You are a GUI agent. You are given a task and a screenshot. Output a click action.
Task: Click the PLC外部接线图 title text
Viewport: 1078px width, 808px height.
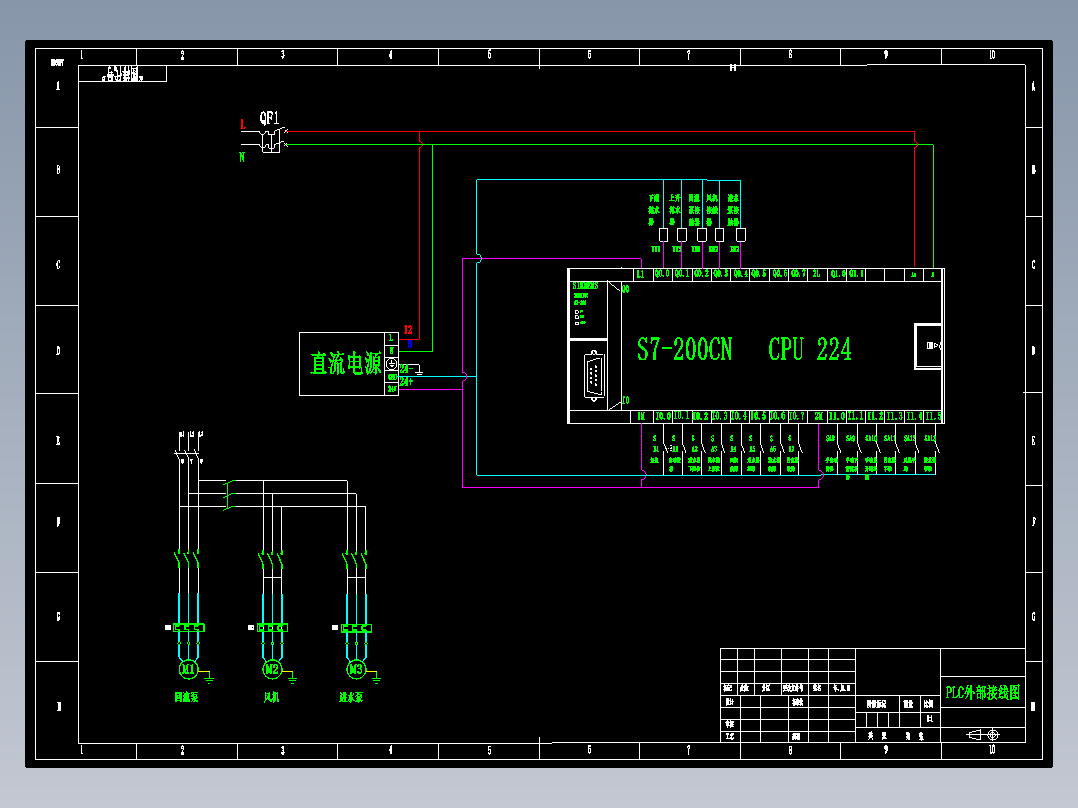982,692
